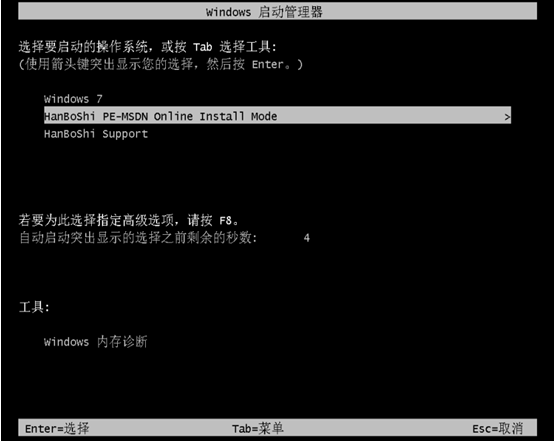Click the F8 key label

(225, 221)
